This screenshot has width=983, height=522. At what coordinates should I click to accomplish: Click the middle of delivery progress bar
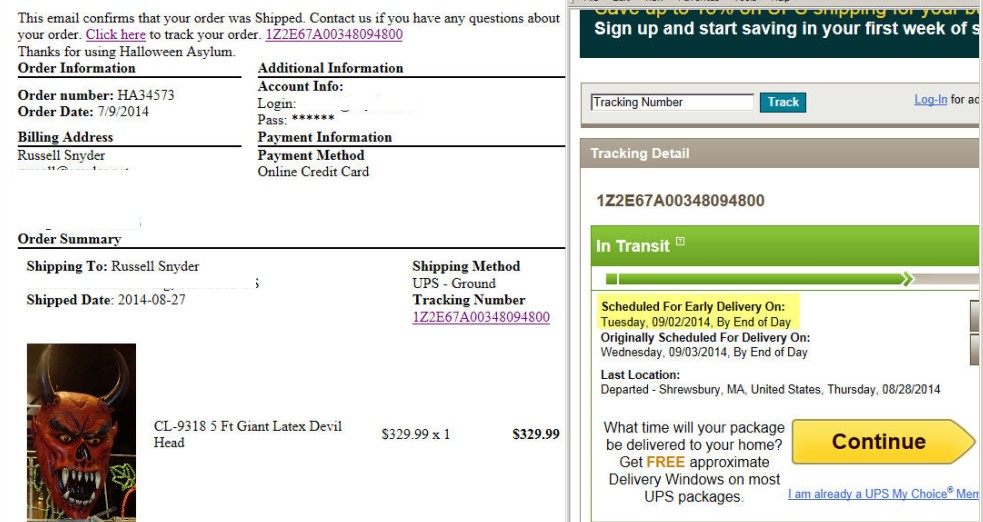coord(760,279)
